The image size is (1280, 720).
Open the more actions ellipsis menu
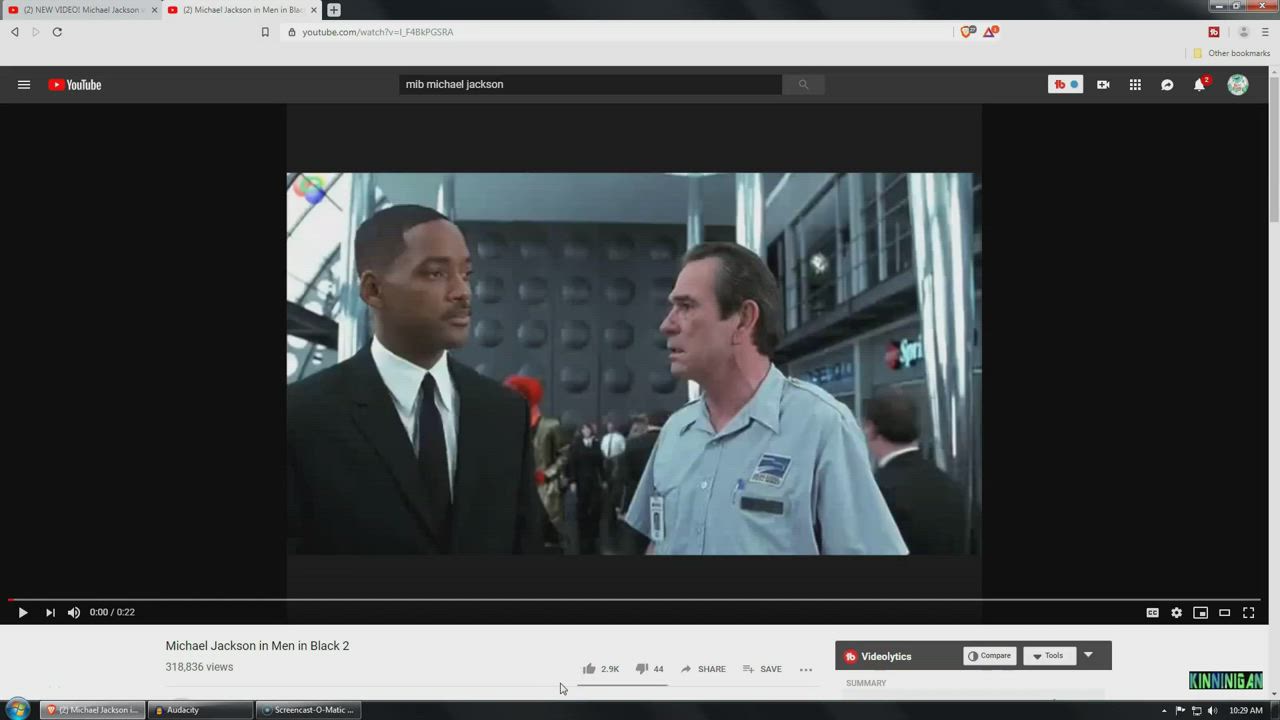[806, 669]
